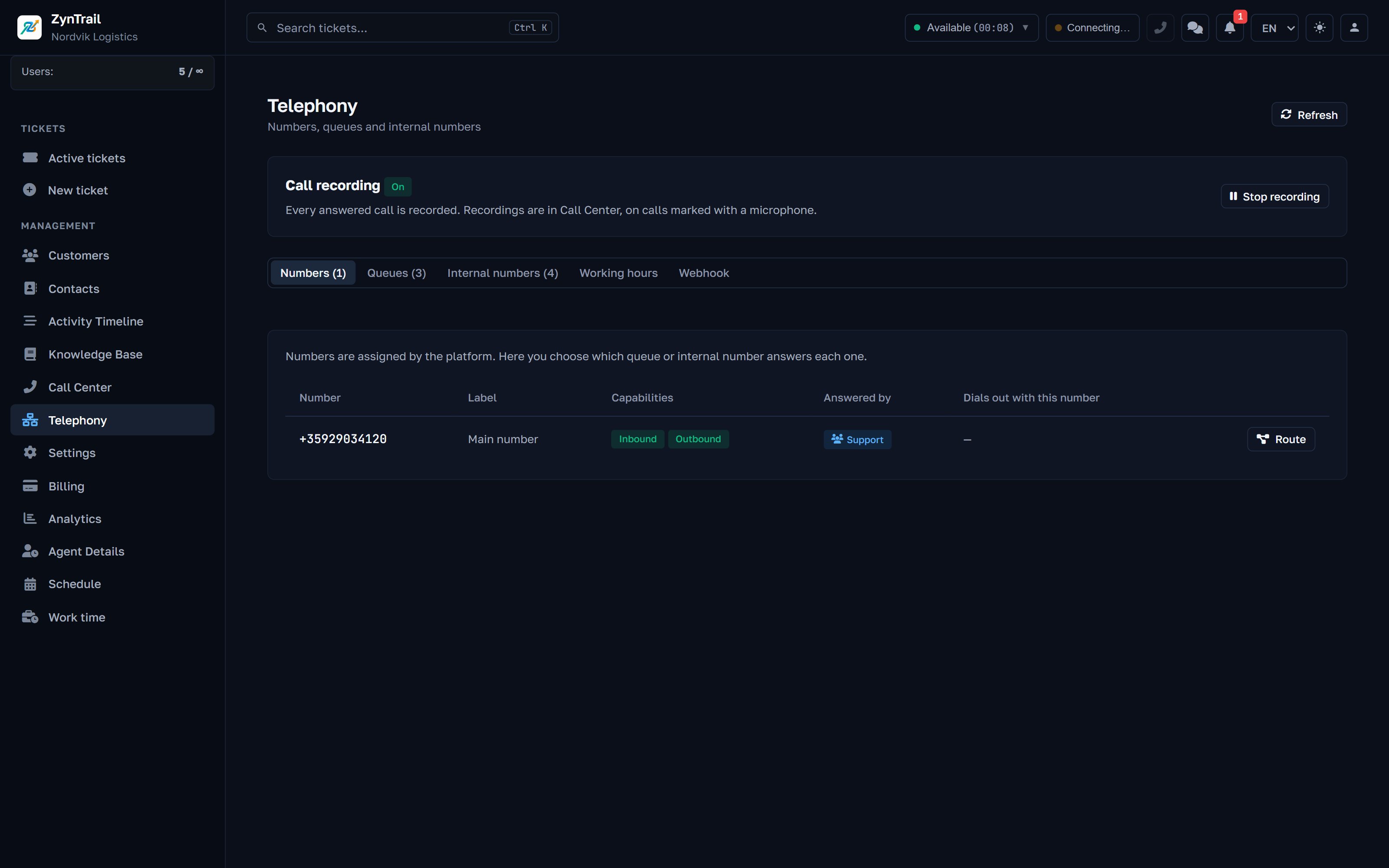Click the Settings gear icon

[30, 453]
